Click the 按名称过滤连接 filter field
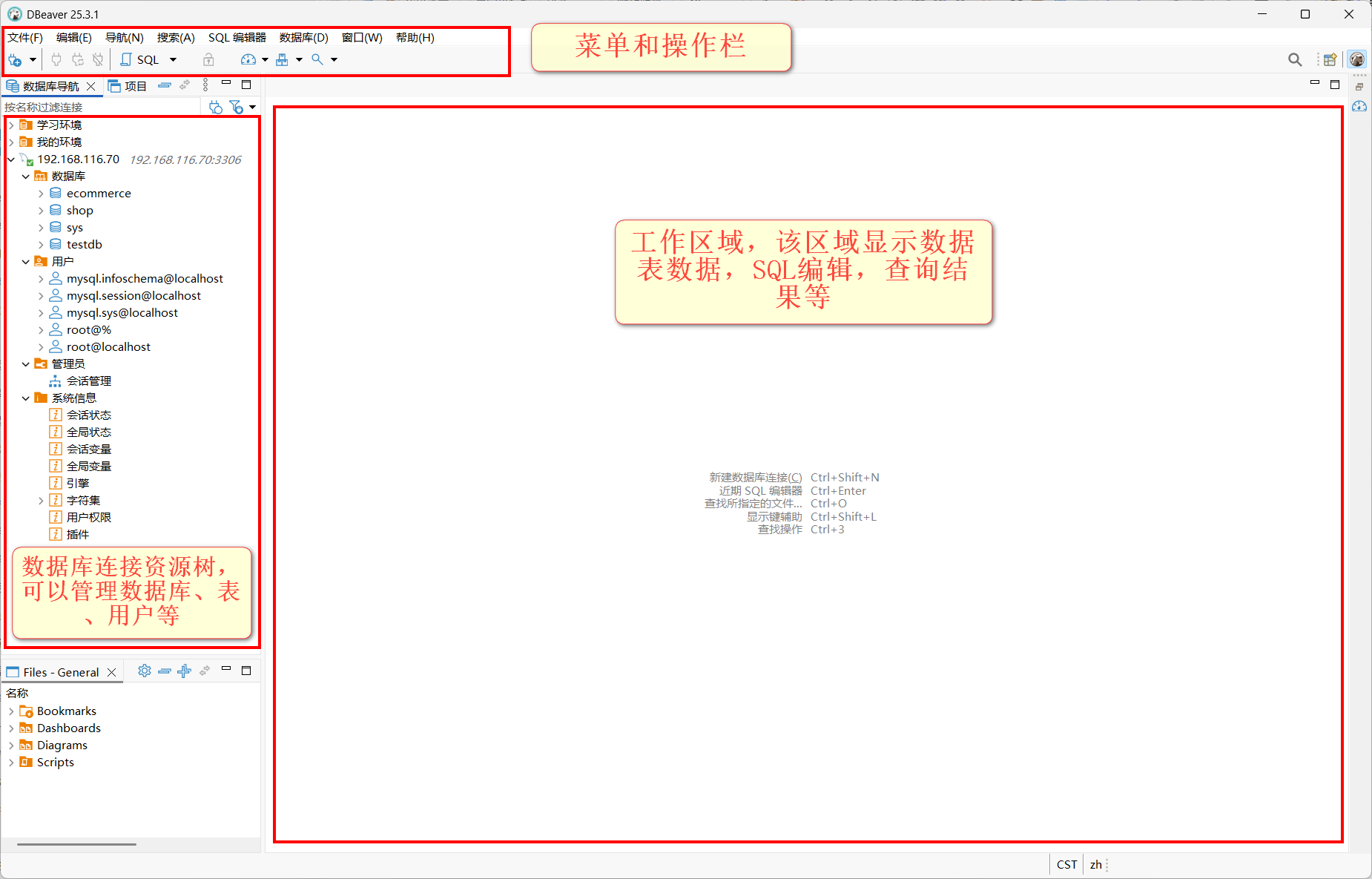This screenshot has width=1372, height=879. tap(102, 108)
